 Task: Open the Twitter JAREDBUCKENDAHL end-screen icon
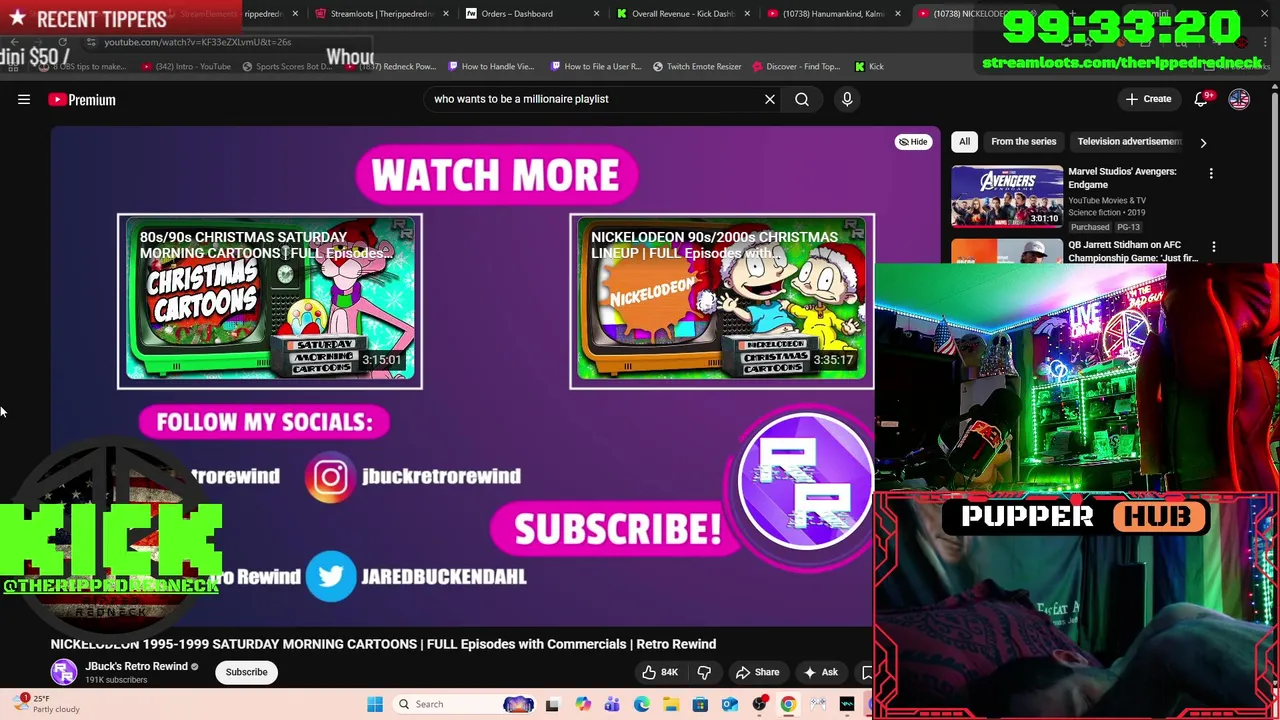click(x=330, y=576)
